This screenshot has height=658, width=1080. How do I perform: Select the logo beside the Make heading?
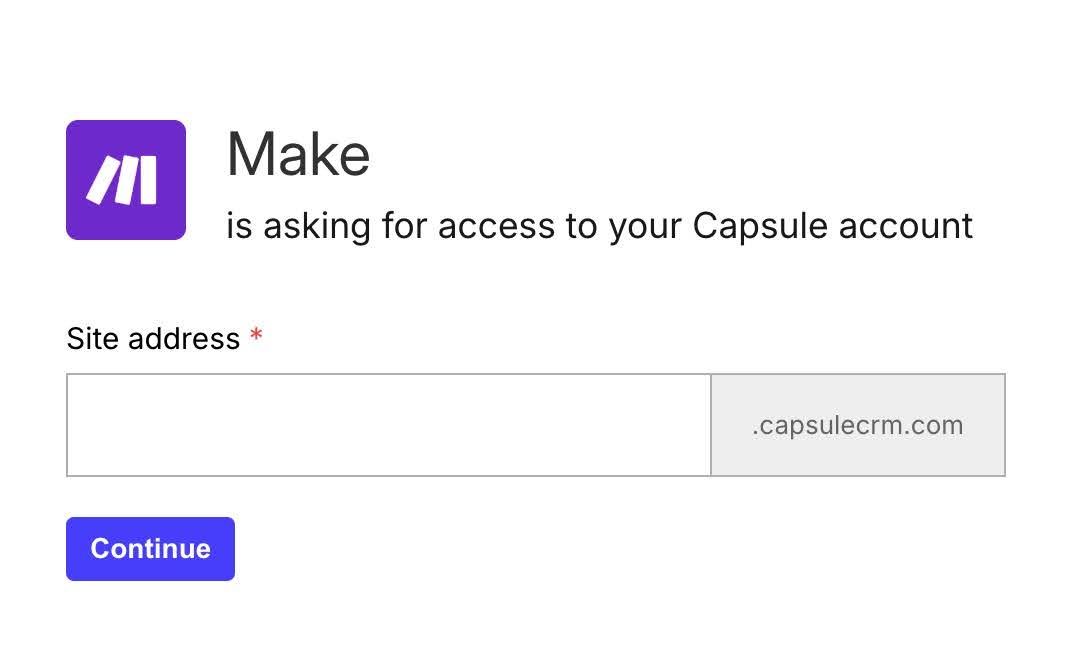[x=125, y=179]
